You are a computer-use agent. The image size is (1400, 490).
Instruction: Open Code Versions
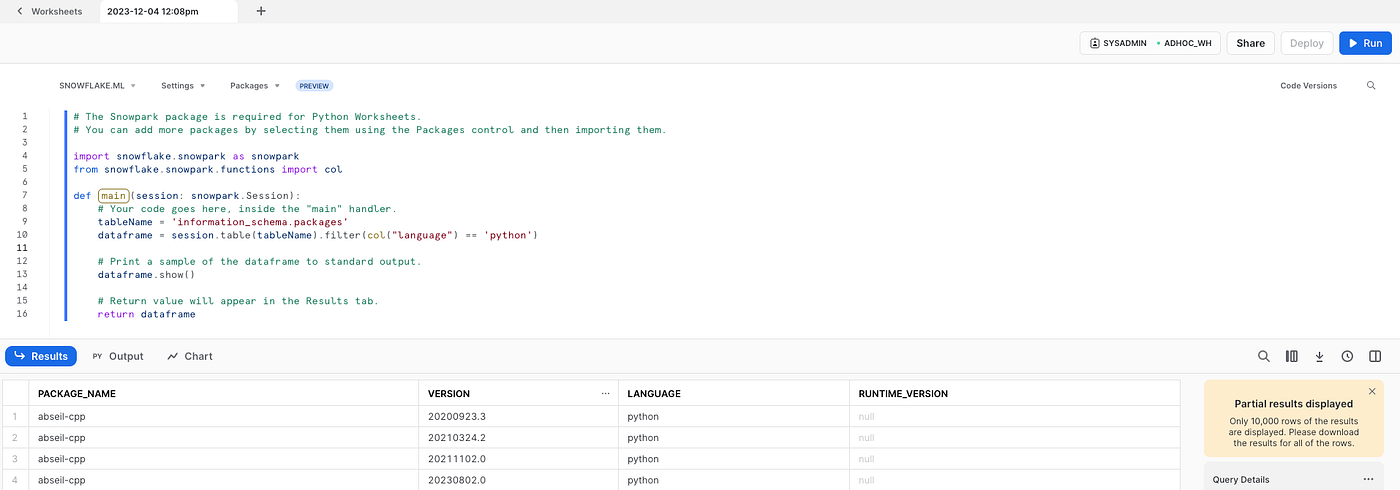1308,86
